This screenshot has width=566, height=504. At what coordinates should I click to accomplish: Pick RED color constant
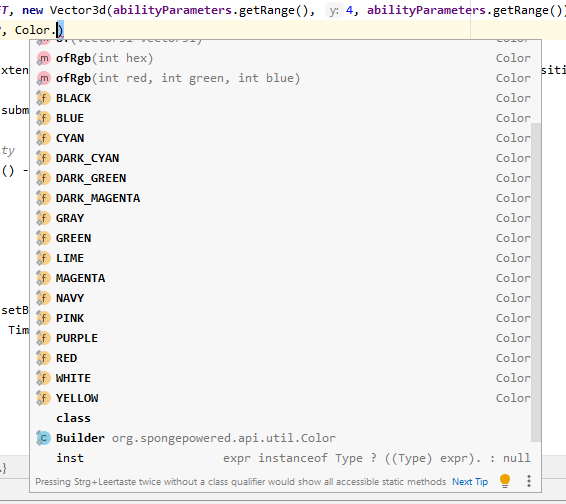tap(283, 358)
